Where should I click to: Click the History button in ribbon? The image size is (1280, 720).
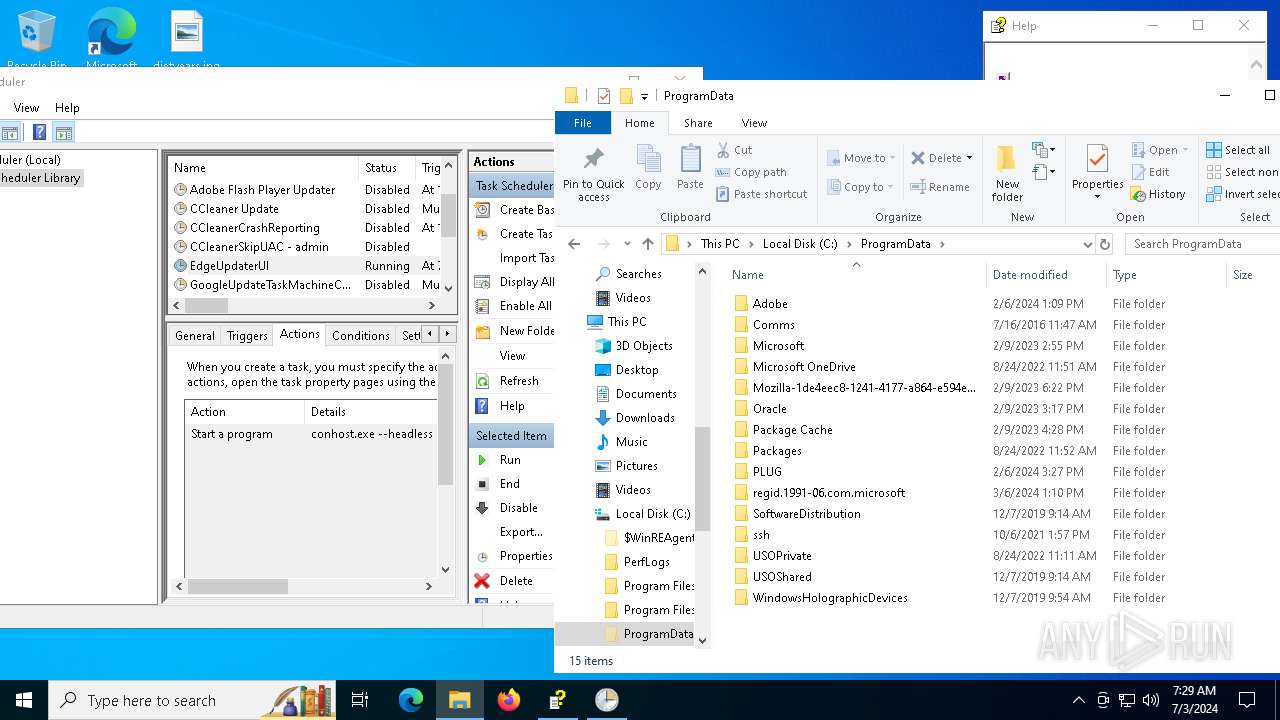click(x=1158, y=194)
